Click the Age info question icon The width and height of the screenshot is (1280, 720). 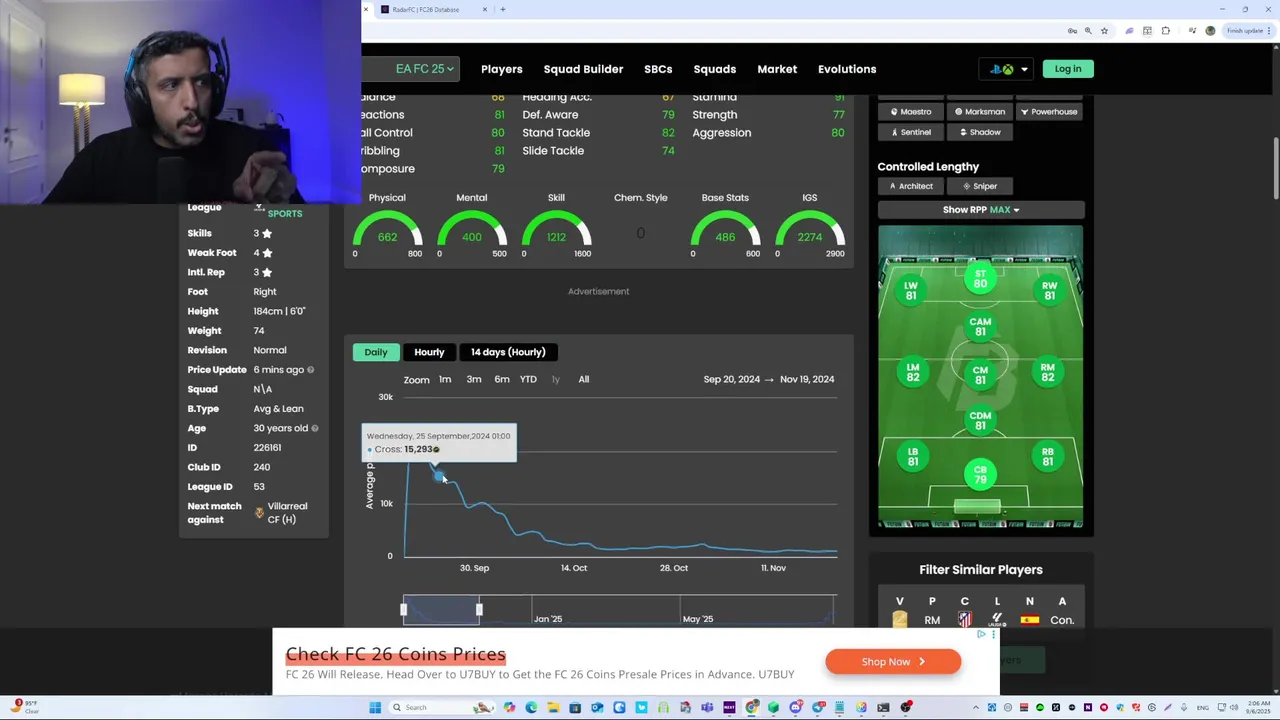coord(314,428)
